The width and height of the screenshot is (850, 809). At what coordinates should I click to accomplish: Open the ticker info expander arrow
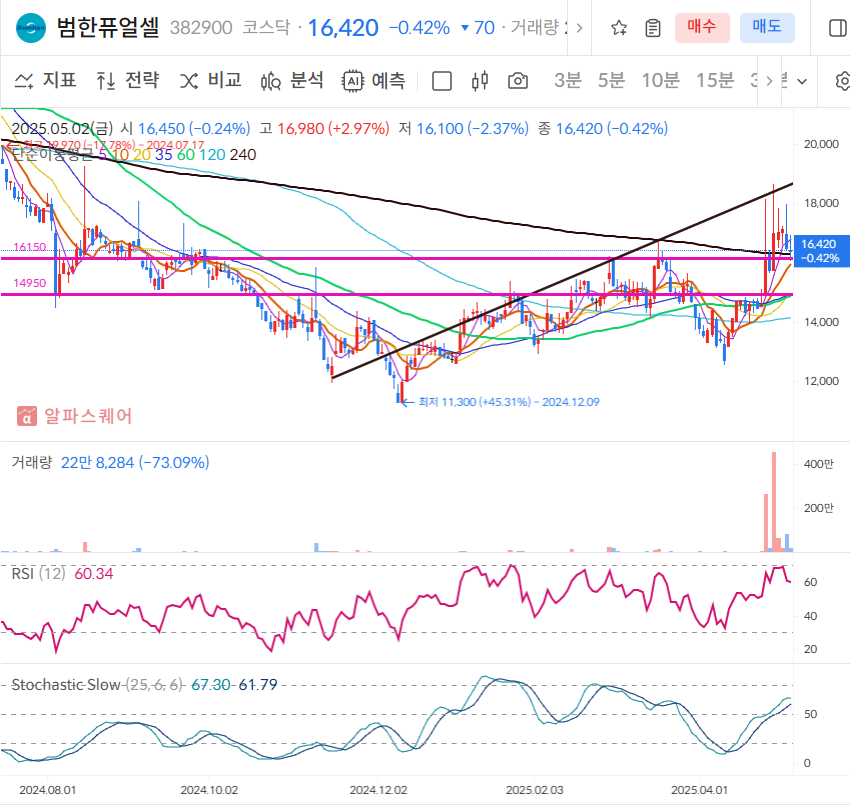point(579,27)
